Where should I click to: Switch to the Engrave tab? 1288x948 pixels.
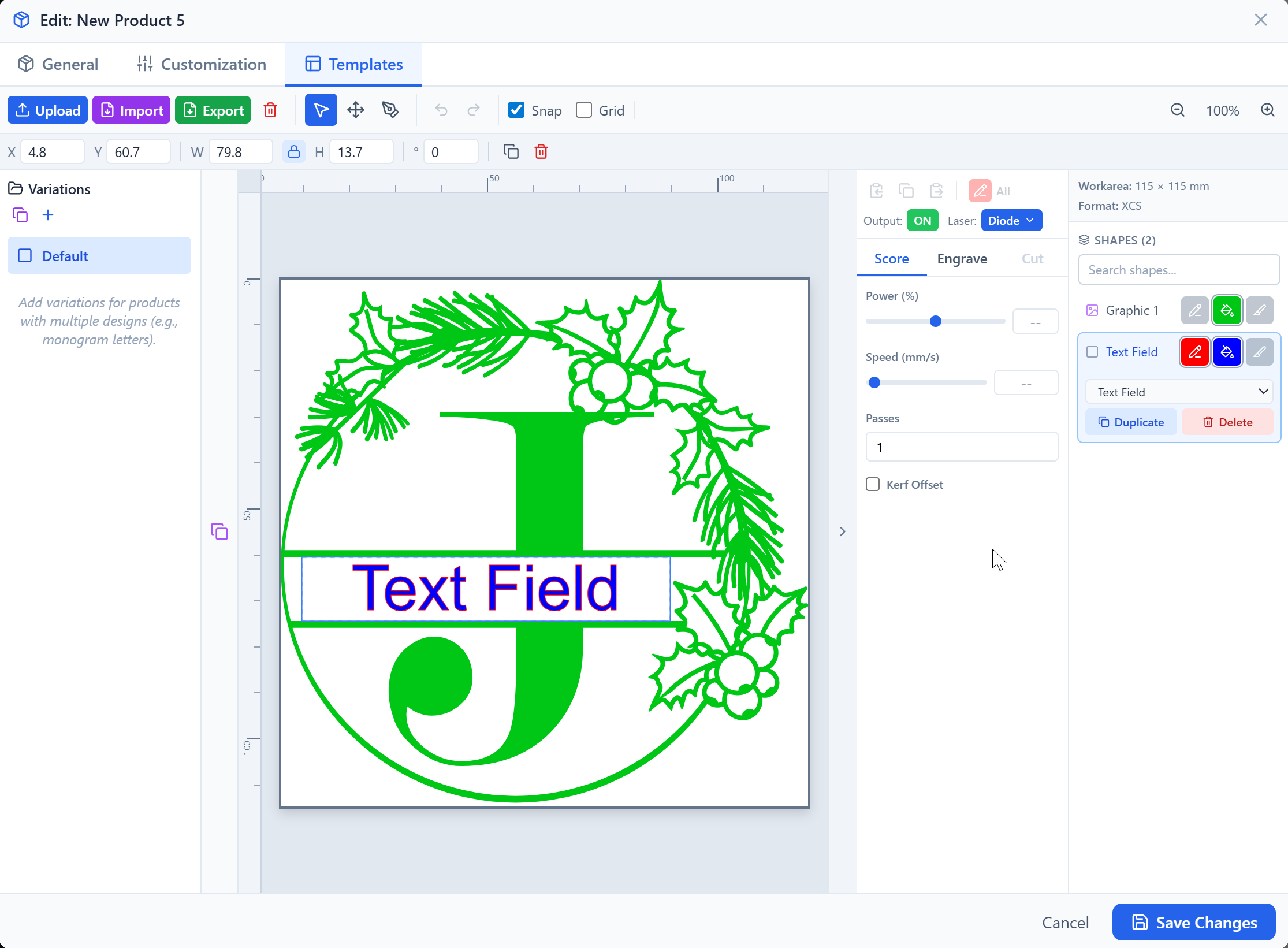tap(962, 259)
